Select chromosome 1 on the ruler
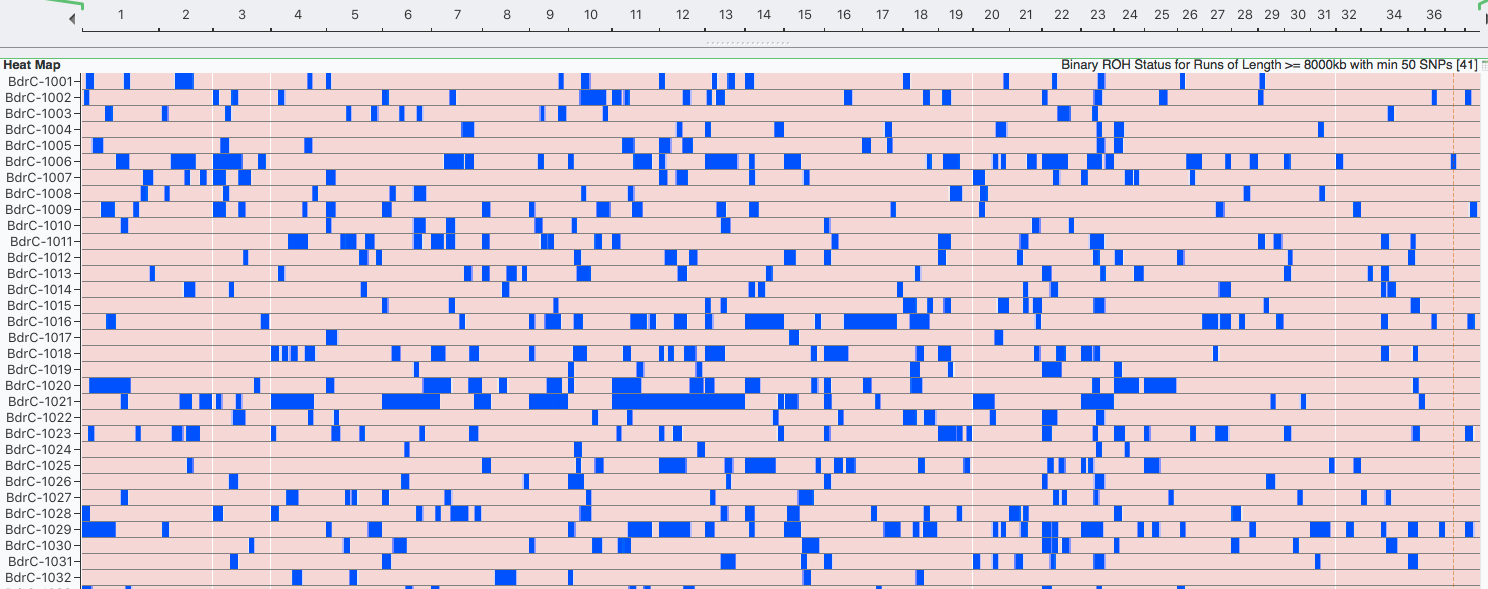The height and width of the screenshot is (589, 1488). click(121, 15)
